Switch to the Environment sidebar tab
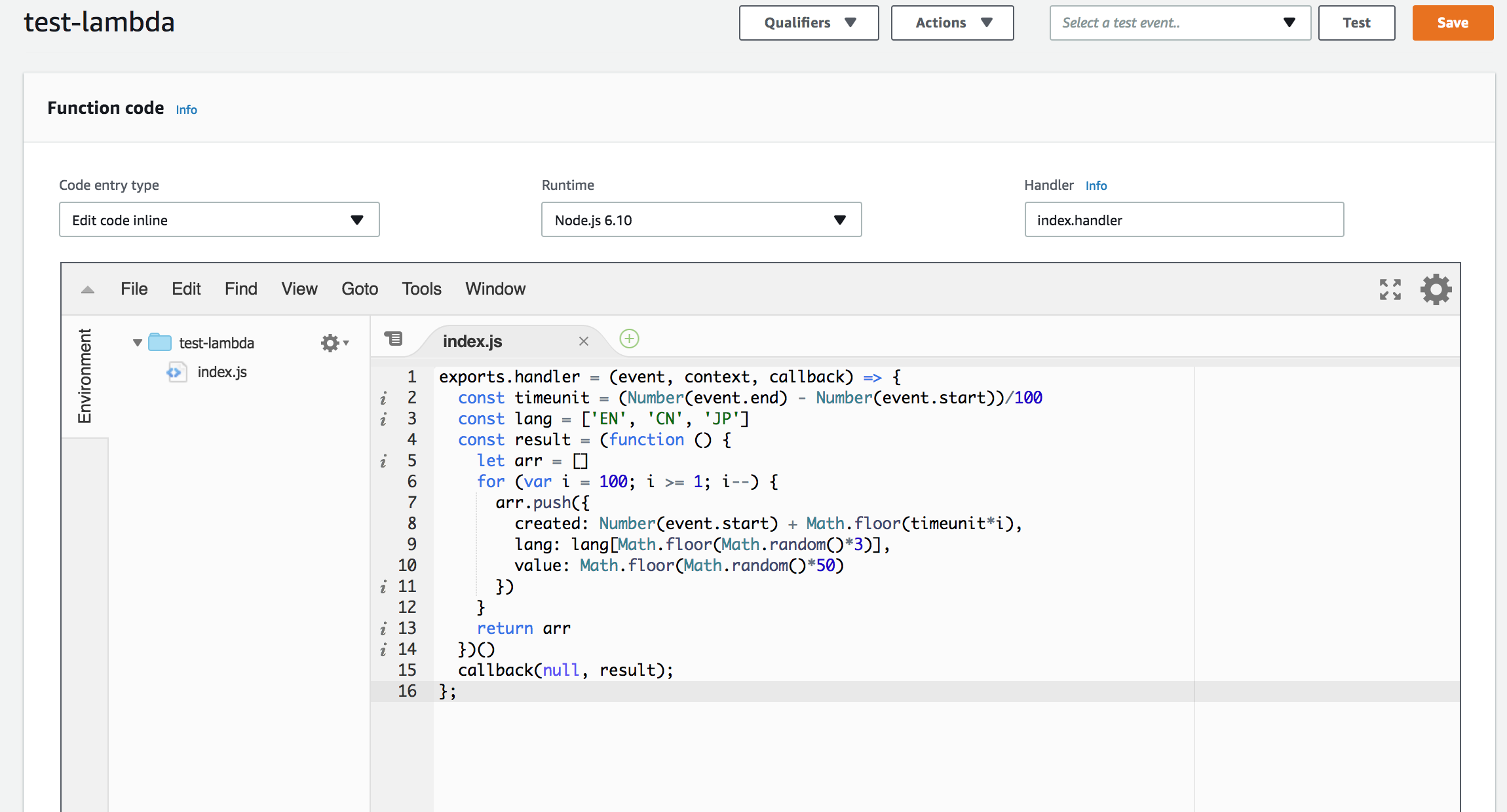Image resolution: width=1507 pixels, height=812 pixels. pos(84,373)
